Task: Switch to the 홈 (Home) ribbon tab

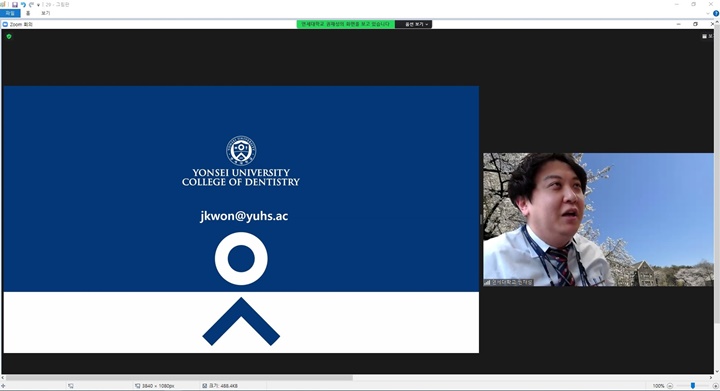Action: pos(28,13)
